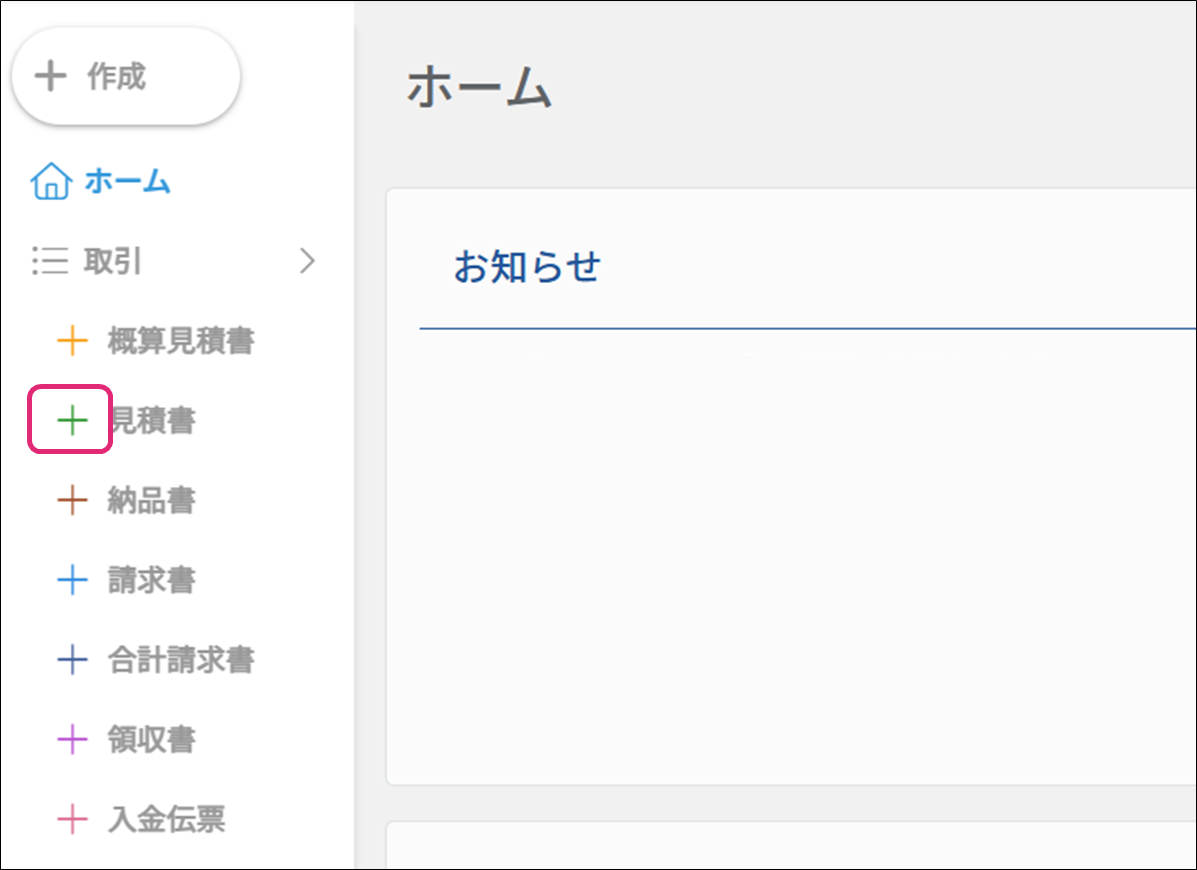Open the 領収書 entry
Screen dimensions: 1197x870
(x=151, y=740)
